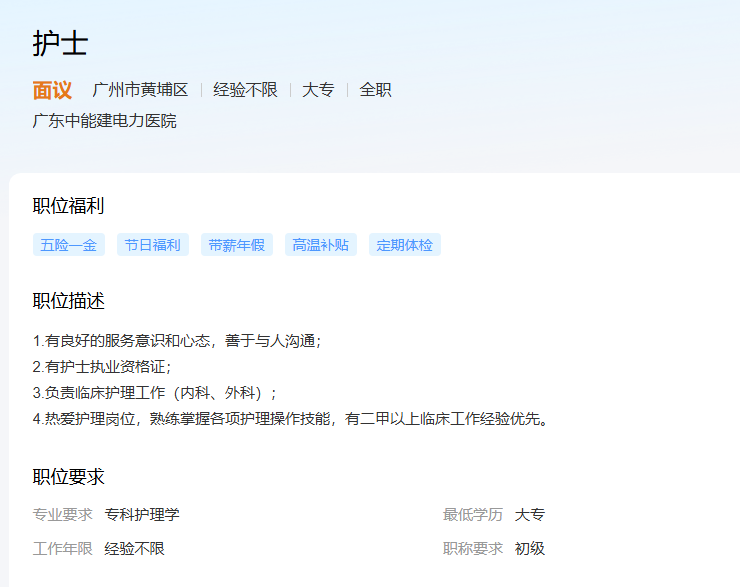Select the 定期体检 benefit tag
The height and width of the screenshot is (587, 740).
[x=405, y=245]
